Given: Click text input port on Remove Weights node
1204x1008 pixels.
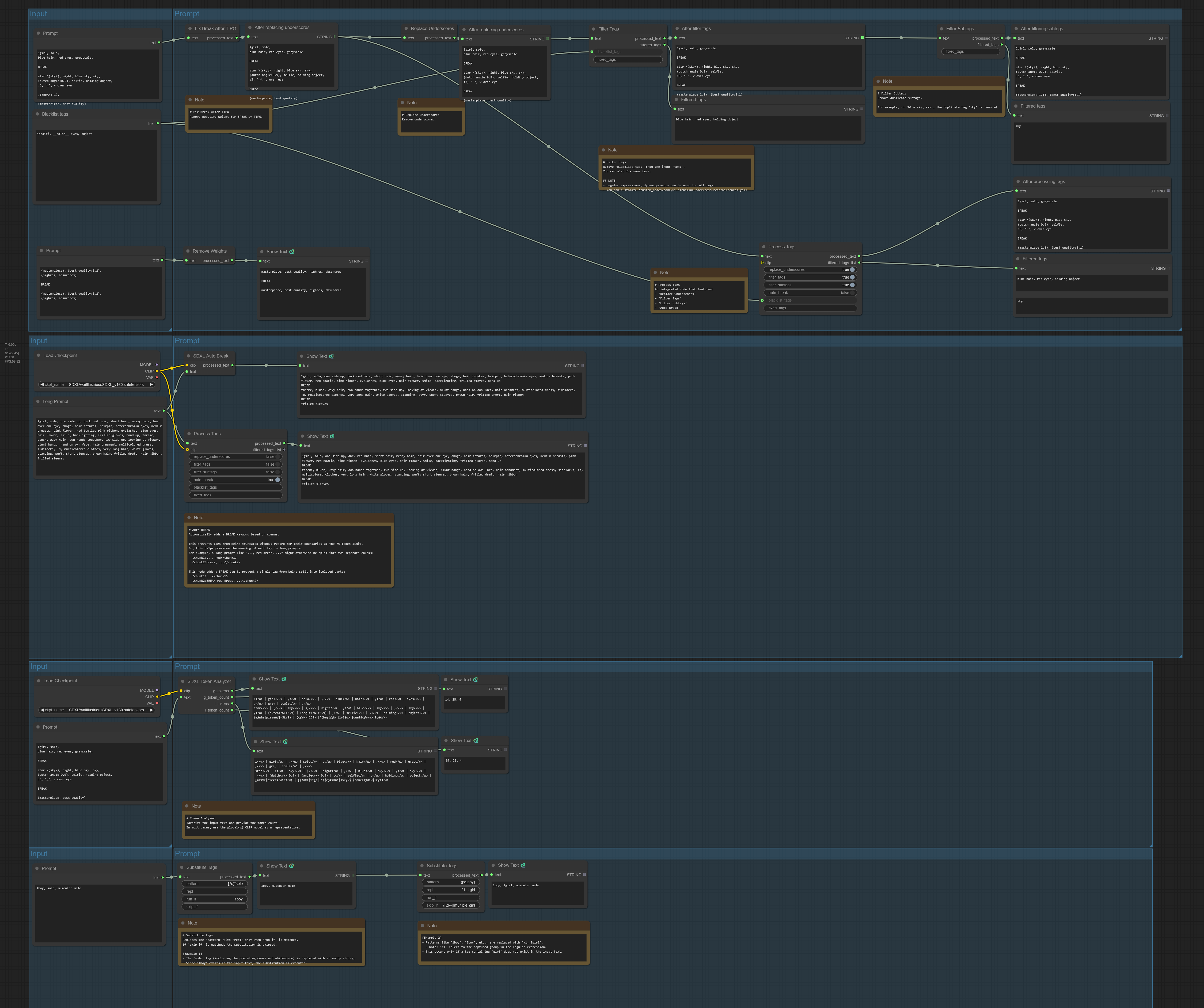Looking at the screenshot, I should 186,260.
